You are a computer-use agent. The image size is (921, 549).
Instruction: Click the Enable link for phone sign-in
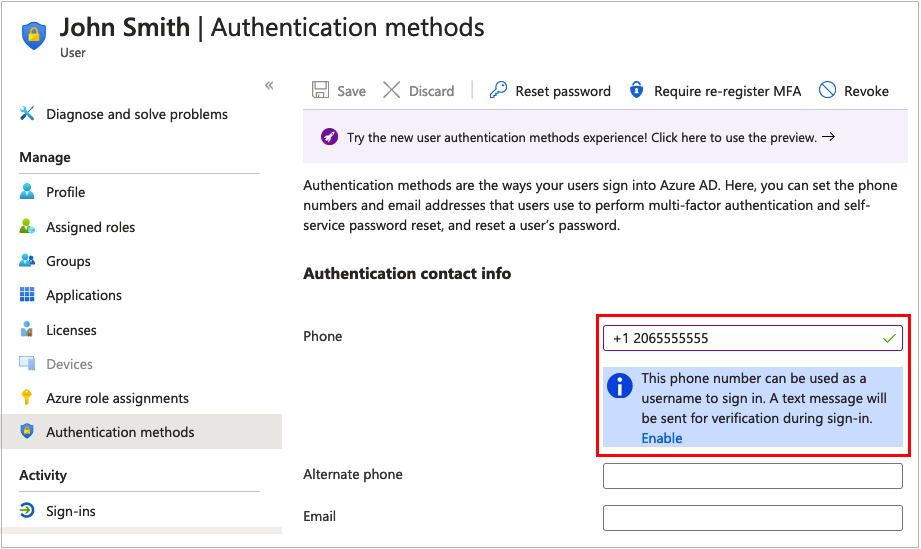tap(662, 438)
